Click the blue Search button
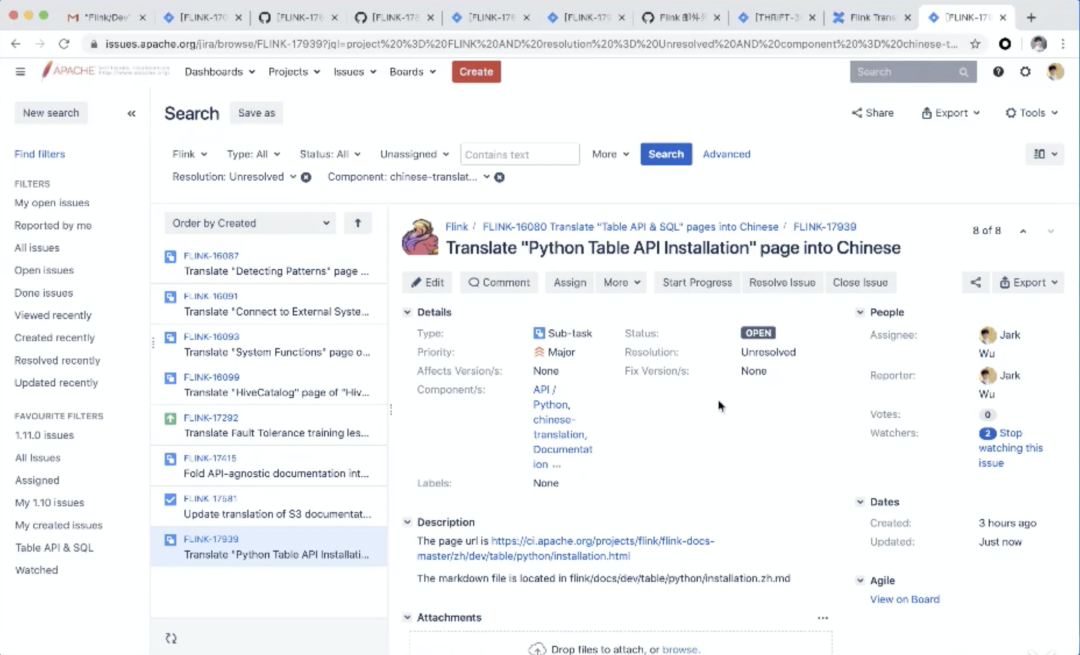The image size is (1080, 655). point(665,154)
